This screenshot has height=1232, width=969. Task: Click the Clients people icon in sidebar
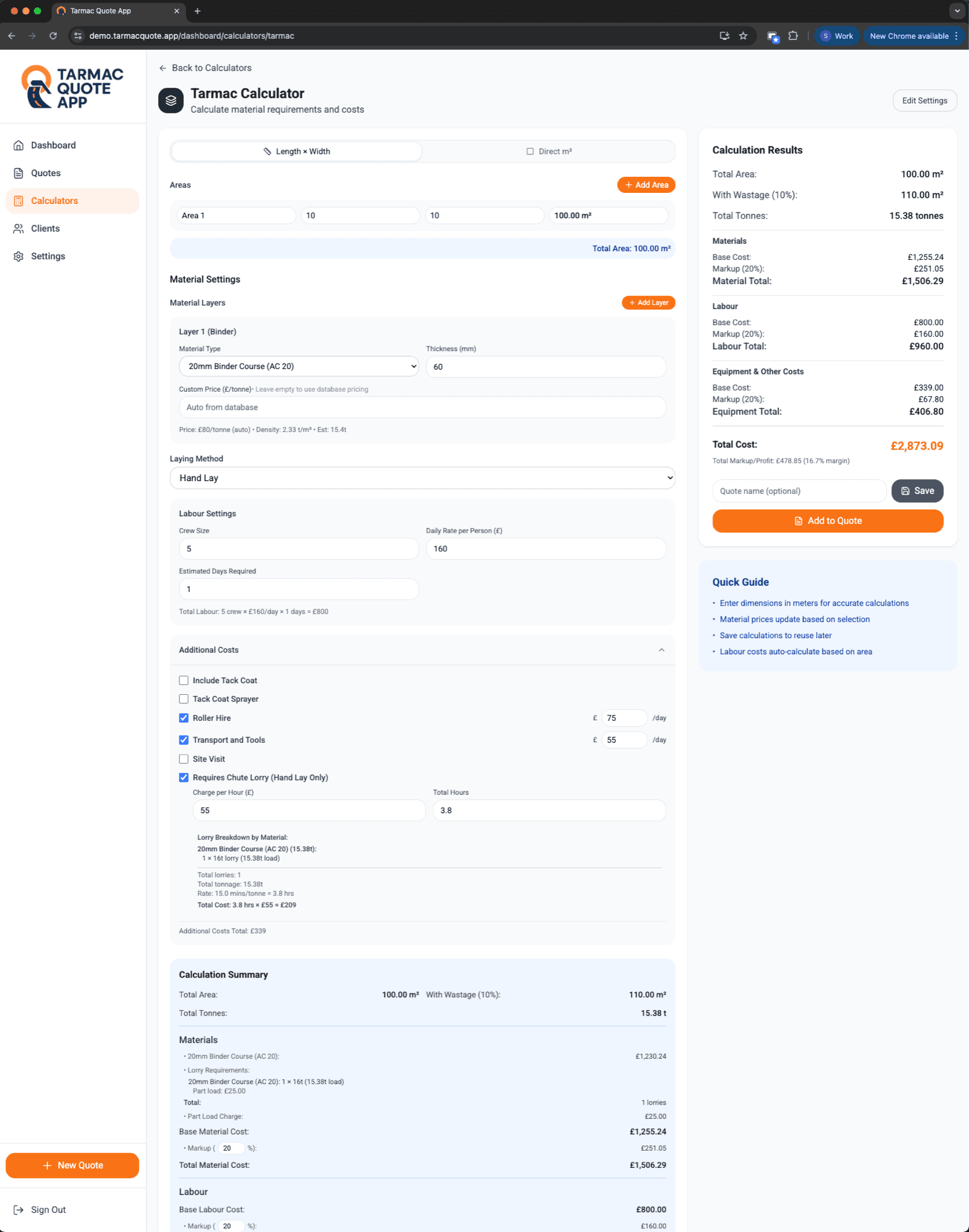point(18,229)
